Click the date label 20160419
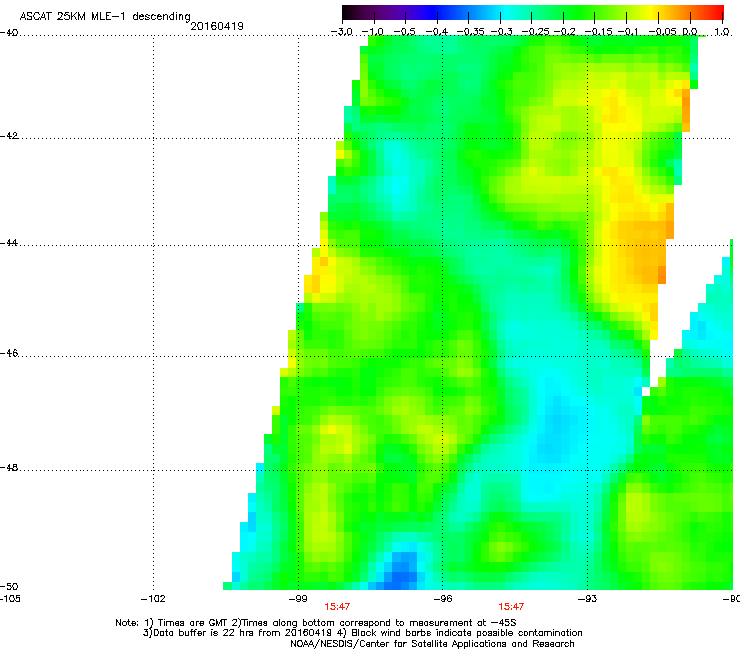 pyautogui.click(x=217, y=26)
